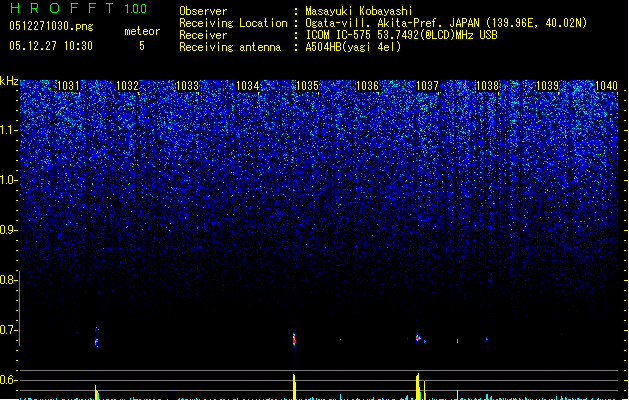Click the 1032 time marker
Screen dimensions: 629x400
pyautogui.click(x=128, y=86)
